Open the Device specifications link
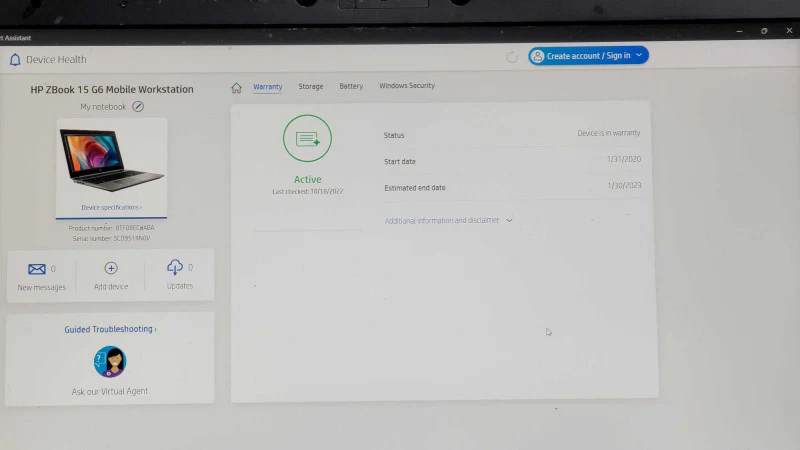The height and width of the screenshot is (450, 800). (x=111, y=208)
